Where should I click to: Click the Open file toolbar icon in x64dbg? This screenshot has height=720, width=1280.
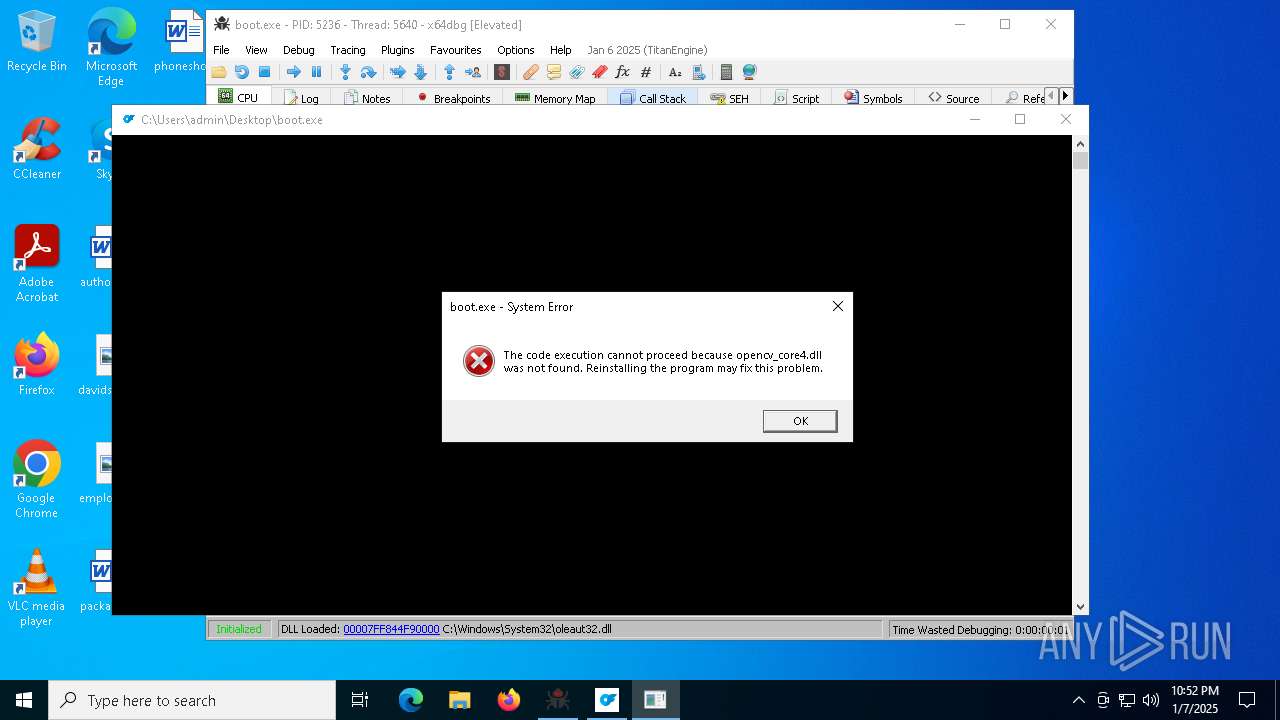(x=219, y=72)
